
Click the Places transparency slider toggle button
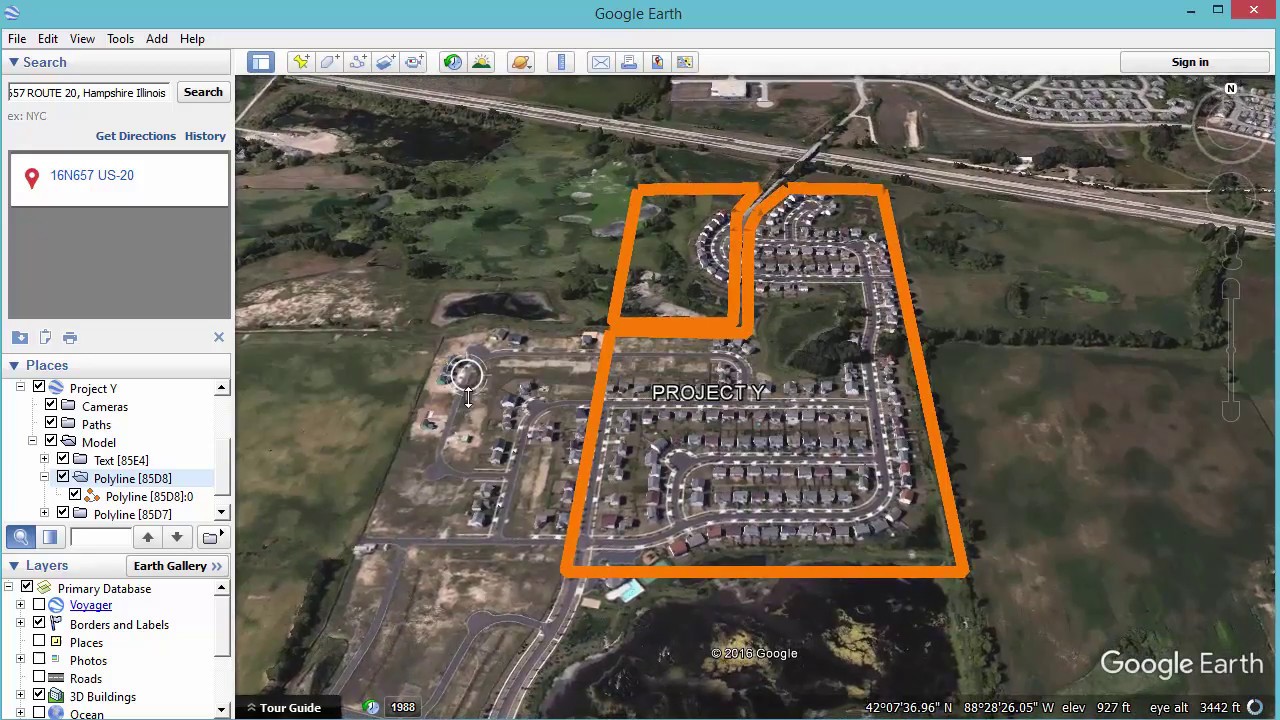click(x=49, y=537)
